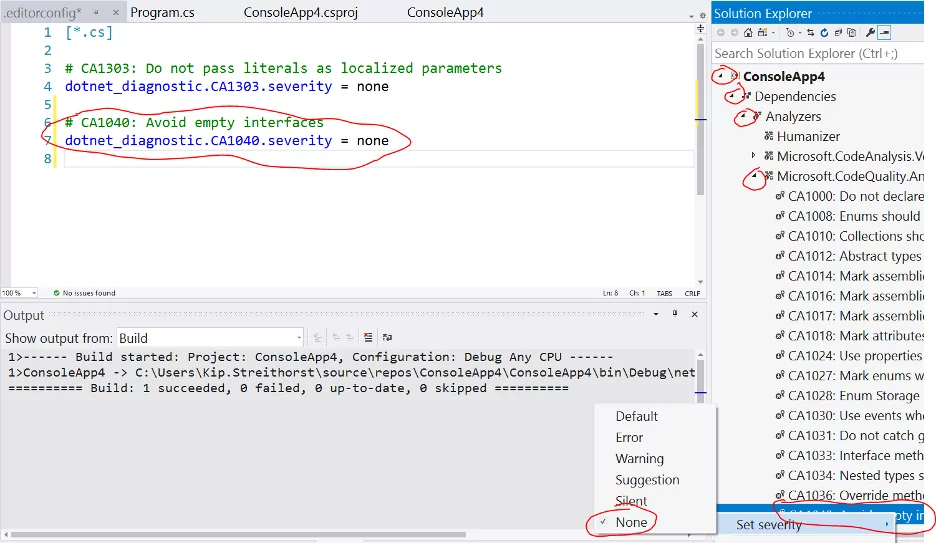
Task: Pin the Output panel with the pushpin icon
Action: [x=675, y=314]
